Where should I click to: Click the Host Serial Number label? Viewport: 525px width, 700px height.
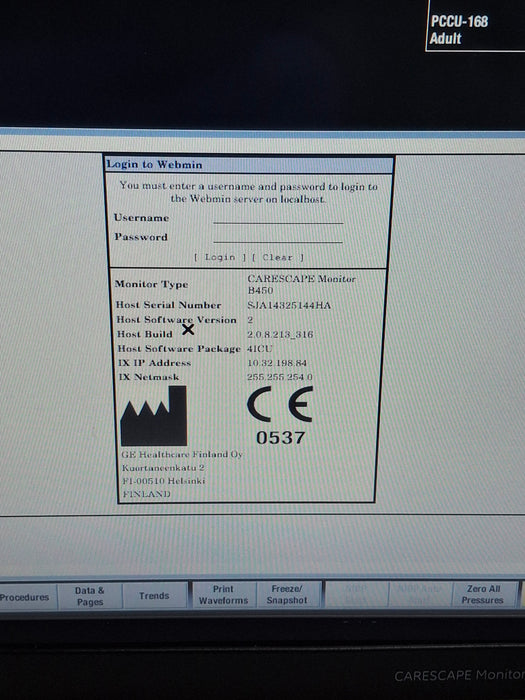click(x=169, y=305)
